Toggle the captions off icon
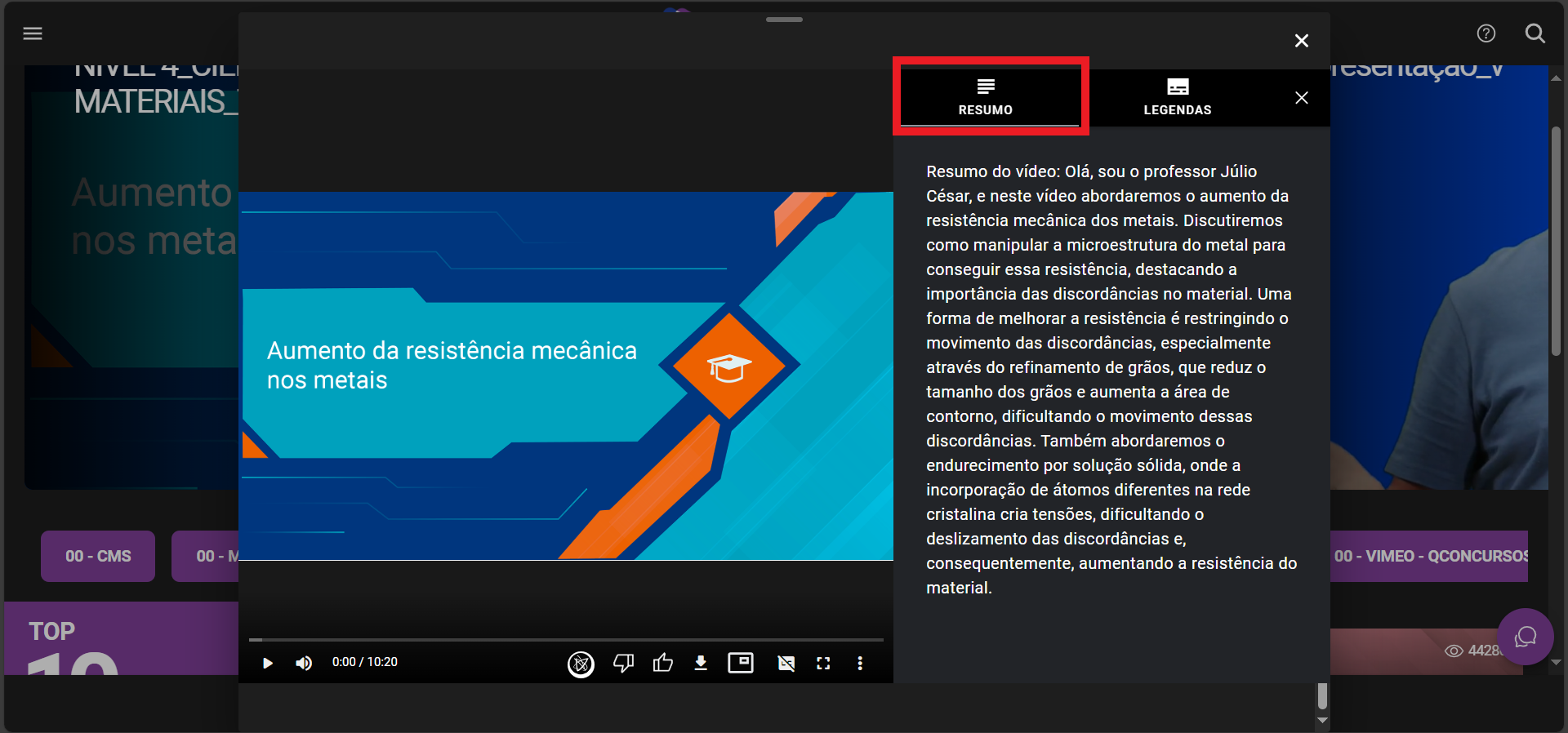 (x=786, y=663)
